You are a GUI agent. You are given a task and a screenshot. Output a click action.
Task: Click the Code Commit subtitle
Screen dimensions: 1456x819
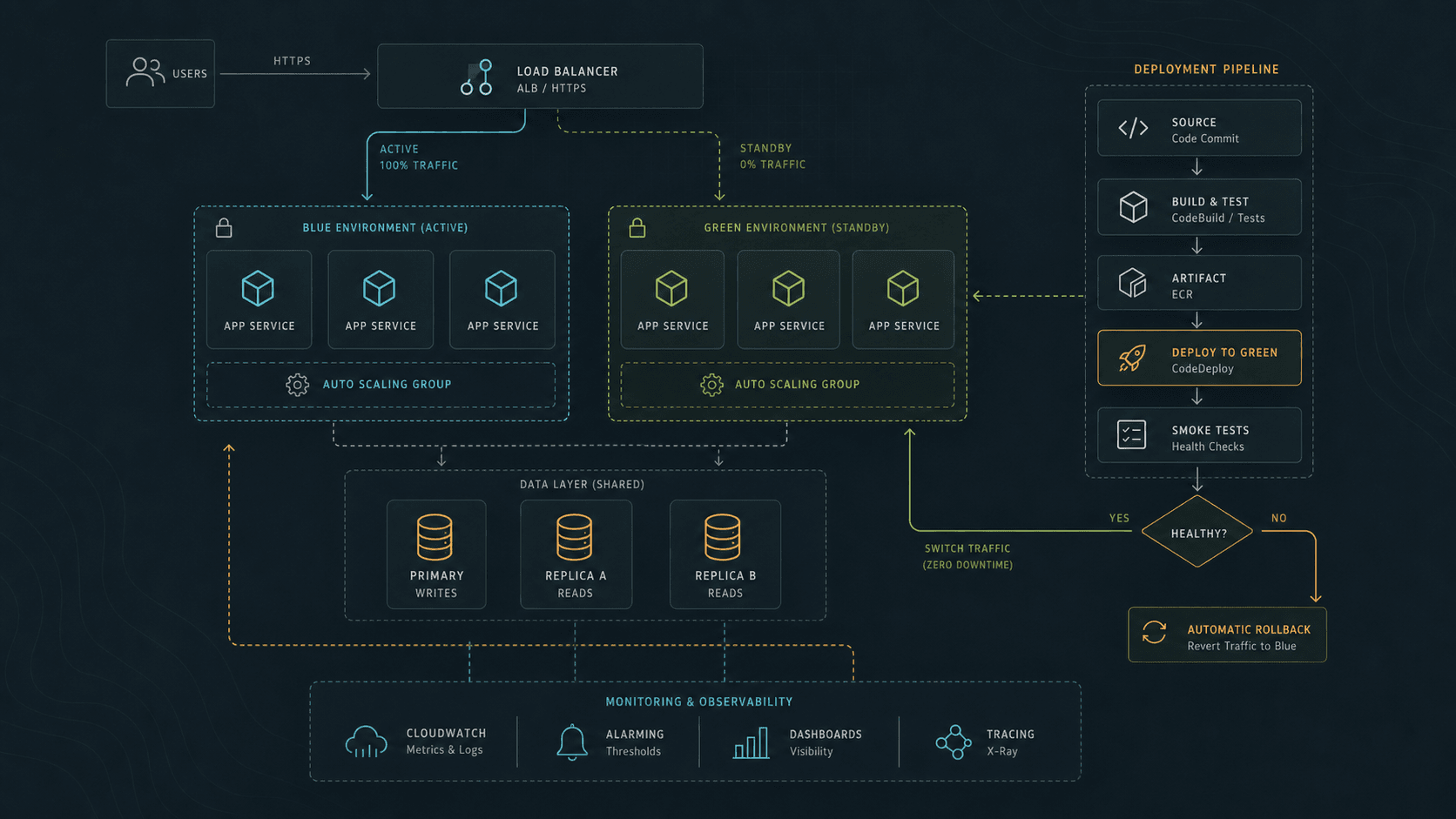(1205, 138)
